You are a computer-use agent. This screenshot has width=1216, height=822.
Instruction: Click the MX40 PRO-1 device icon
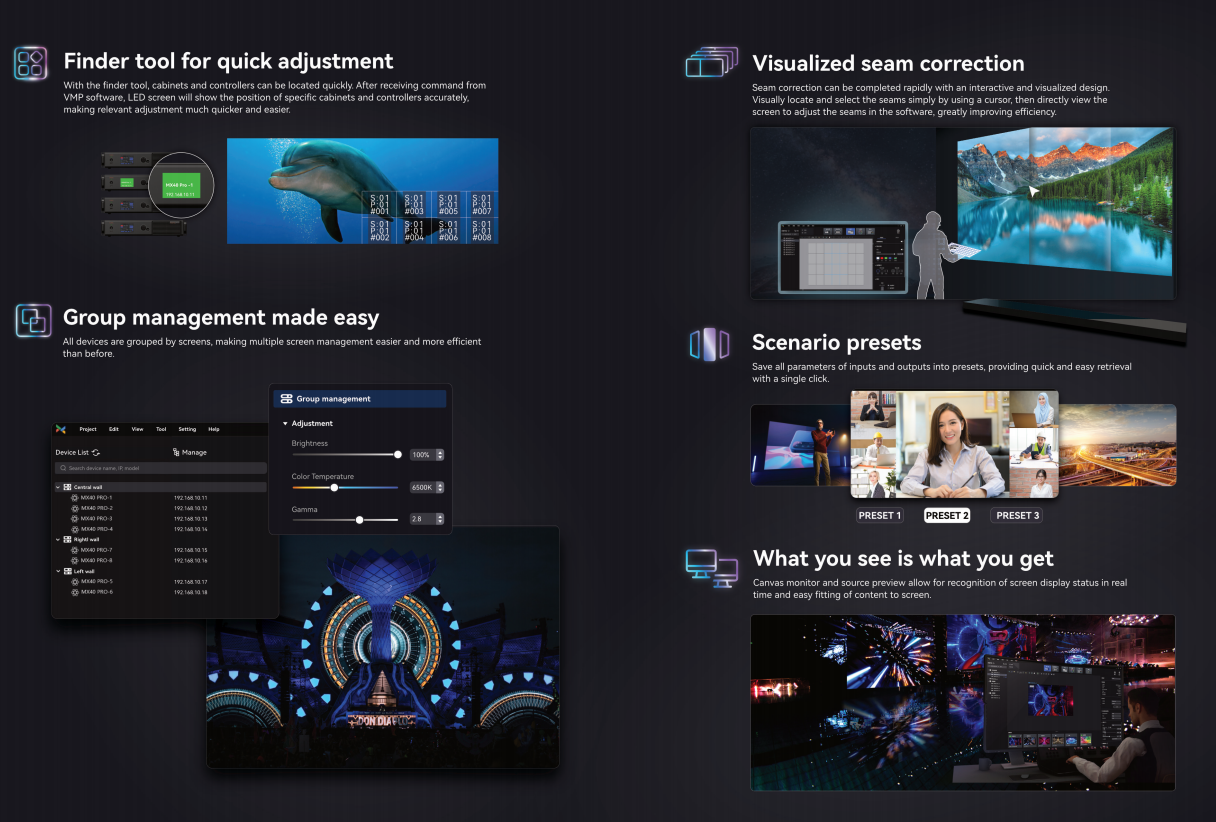pyautogui.click(x=75, y=498)
